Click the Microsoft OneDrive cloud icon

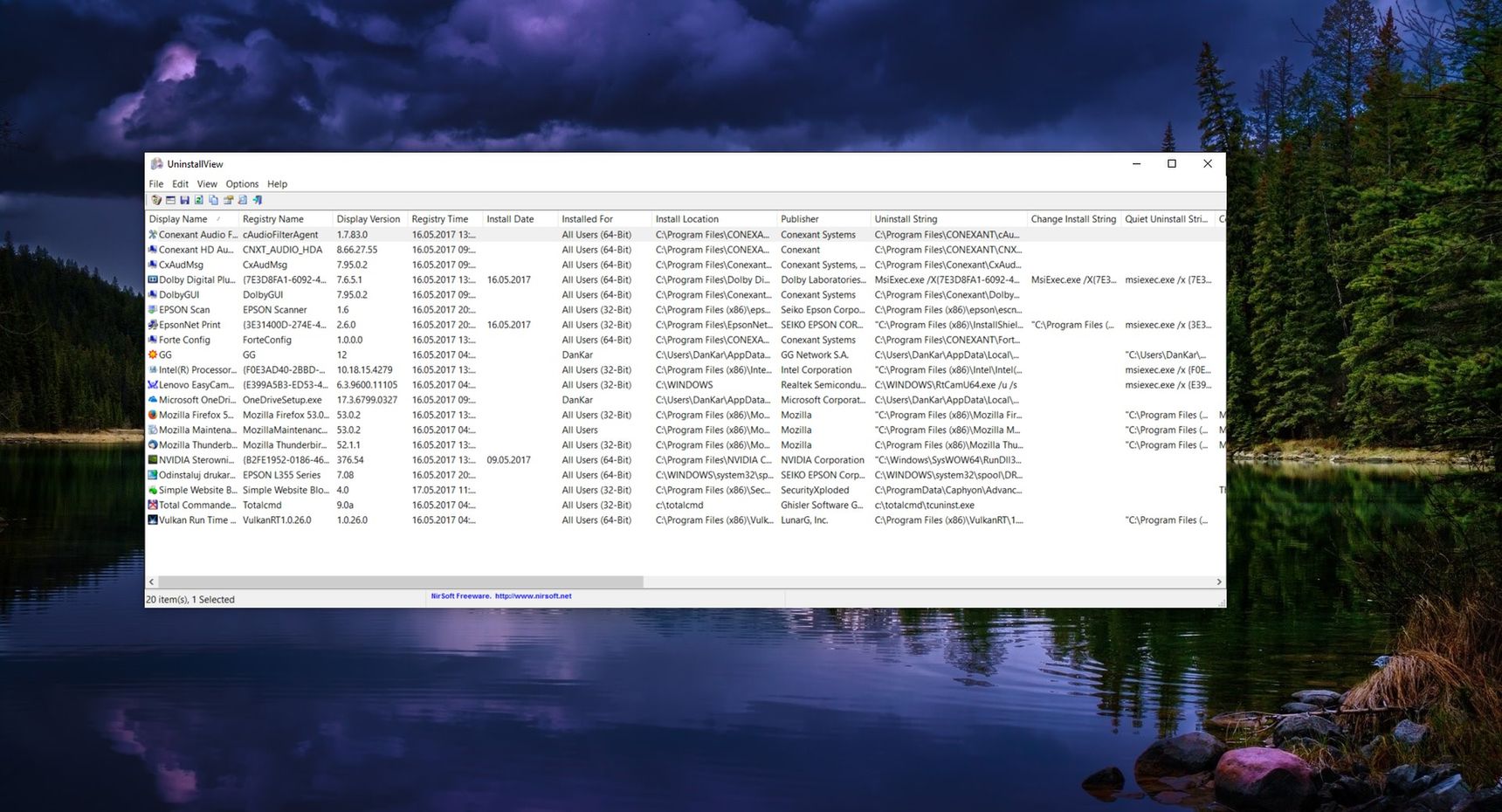point(153,400)
